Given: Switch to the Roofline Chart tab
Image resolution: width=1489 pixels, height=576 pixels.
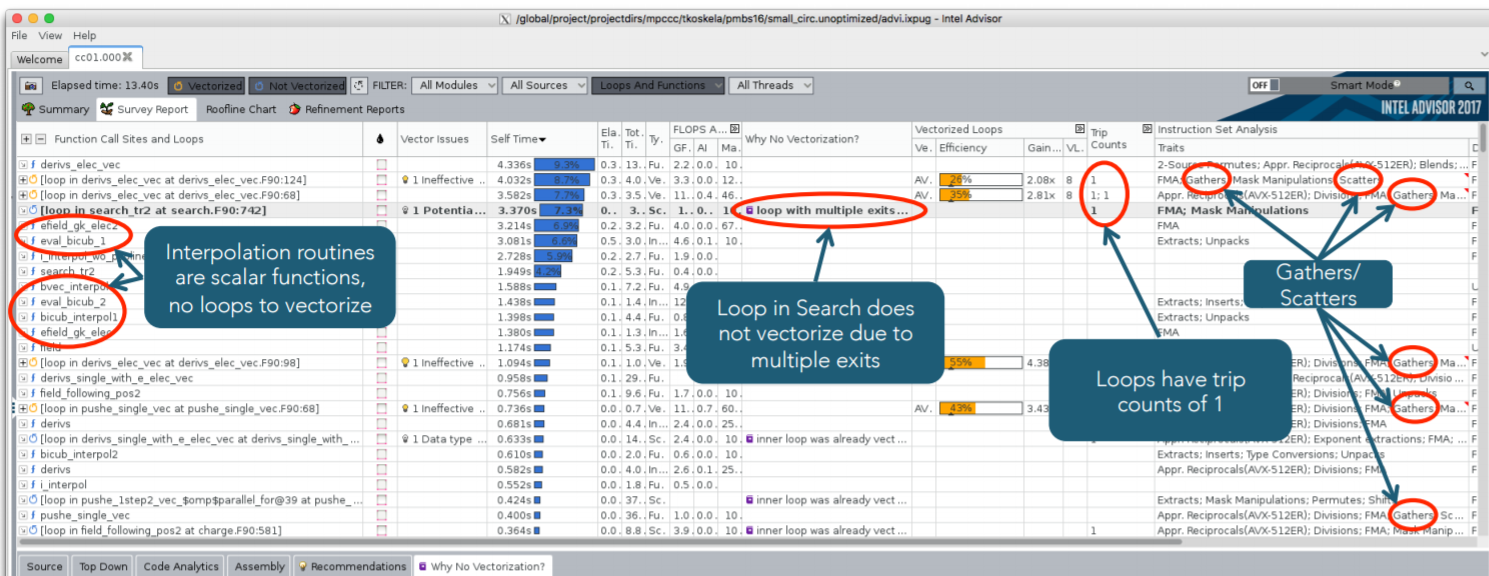Looking at the screenshot, I should click(241, 109).
